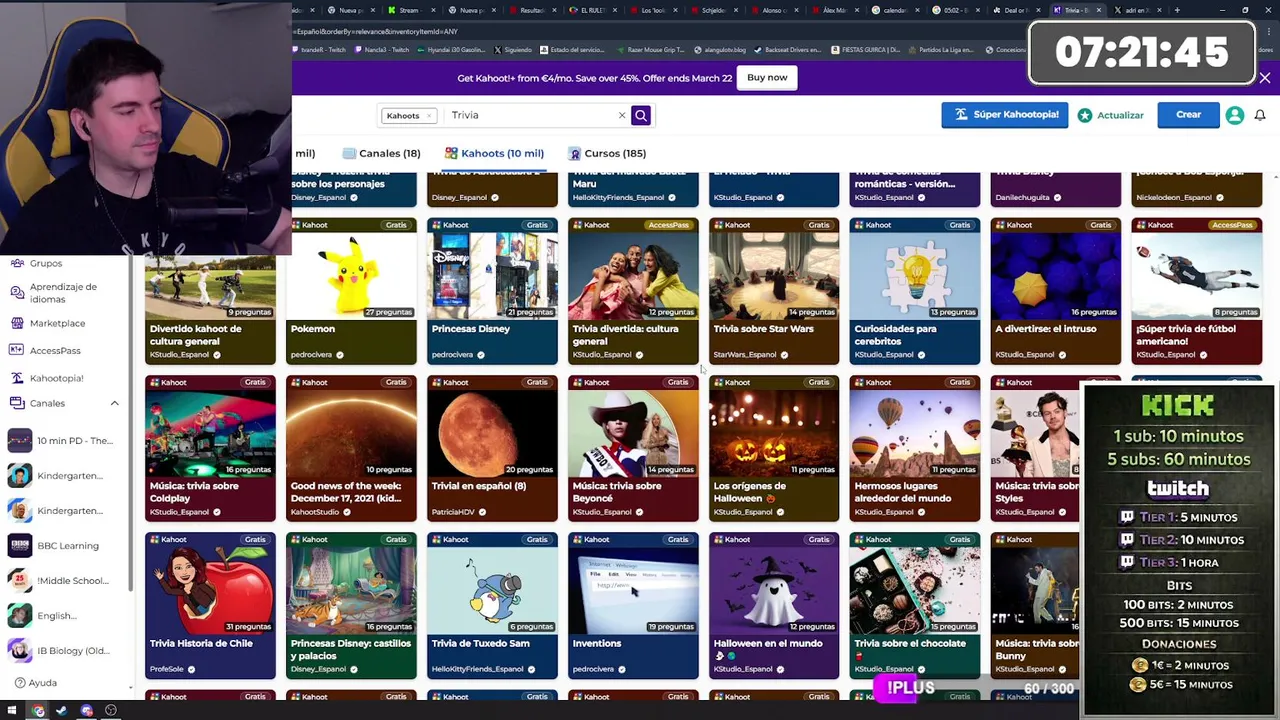Collapse the Canales sidebar section
This screenshot has width=1280, height=720.
tap(114, 403)
